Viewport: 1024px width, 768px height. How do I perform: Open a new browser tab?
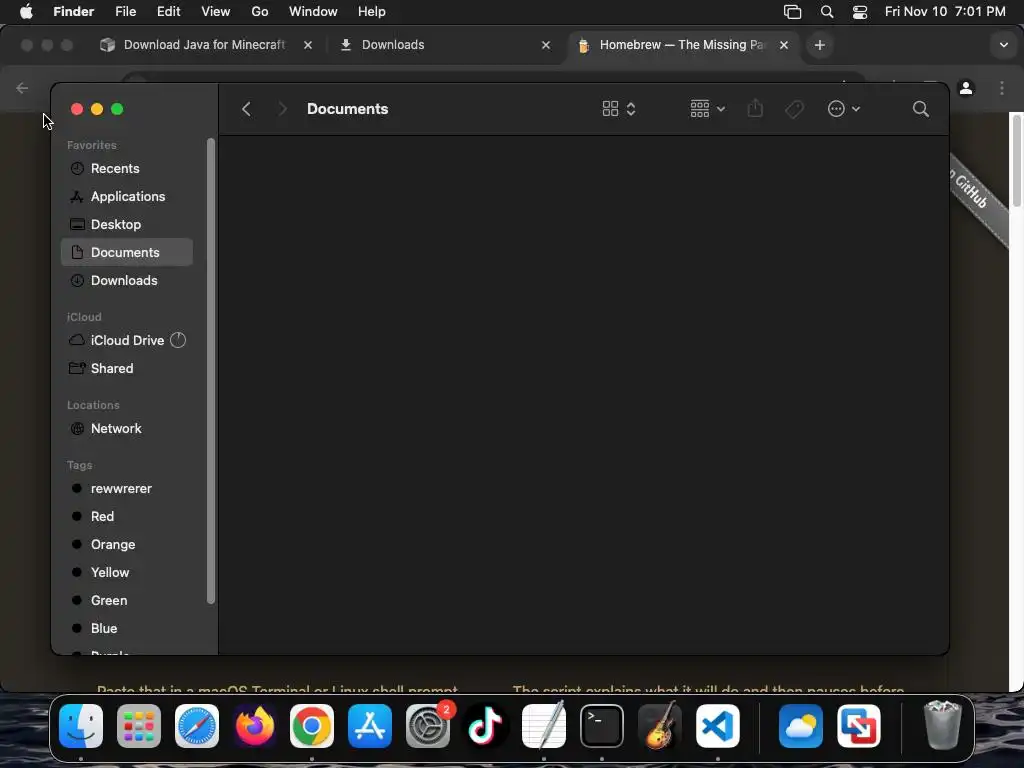pyautogui.click(x=820, y=45)
